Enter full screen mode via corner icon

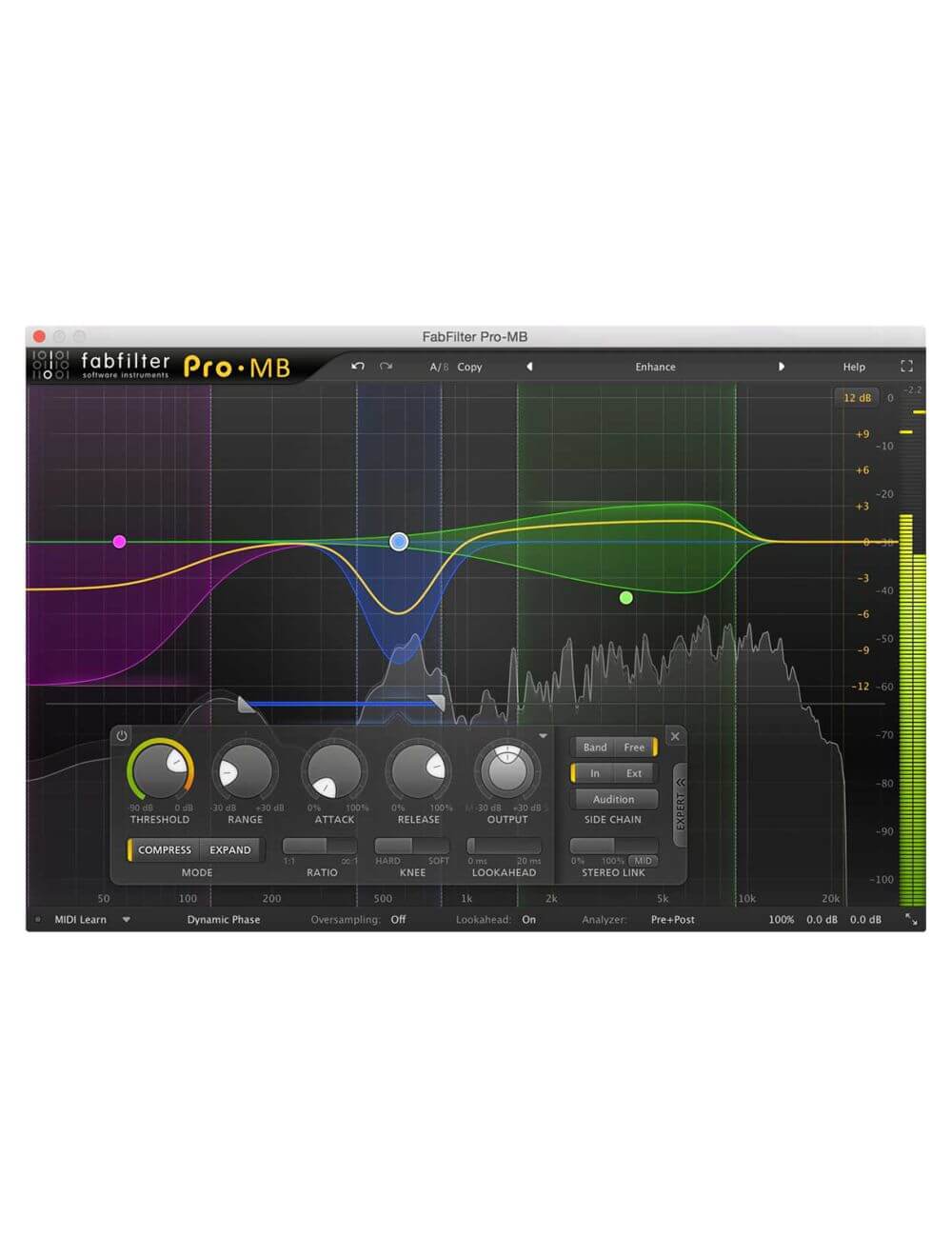tap(906, 367)
